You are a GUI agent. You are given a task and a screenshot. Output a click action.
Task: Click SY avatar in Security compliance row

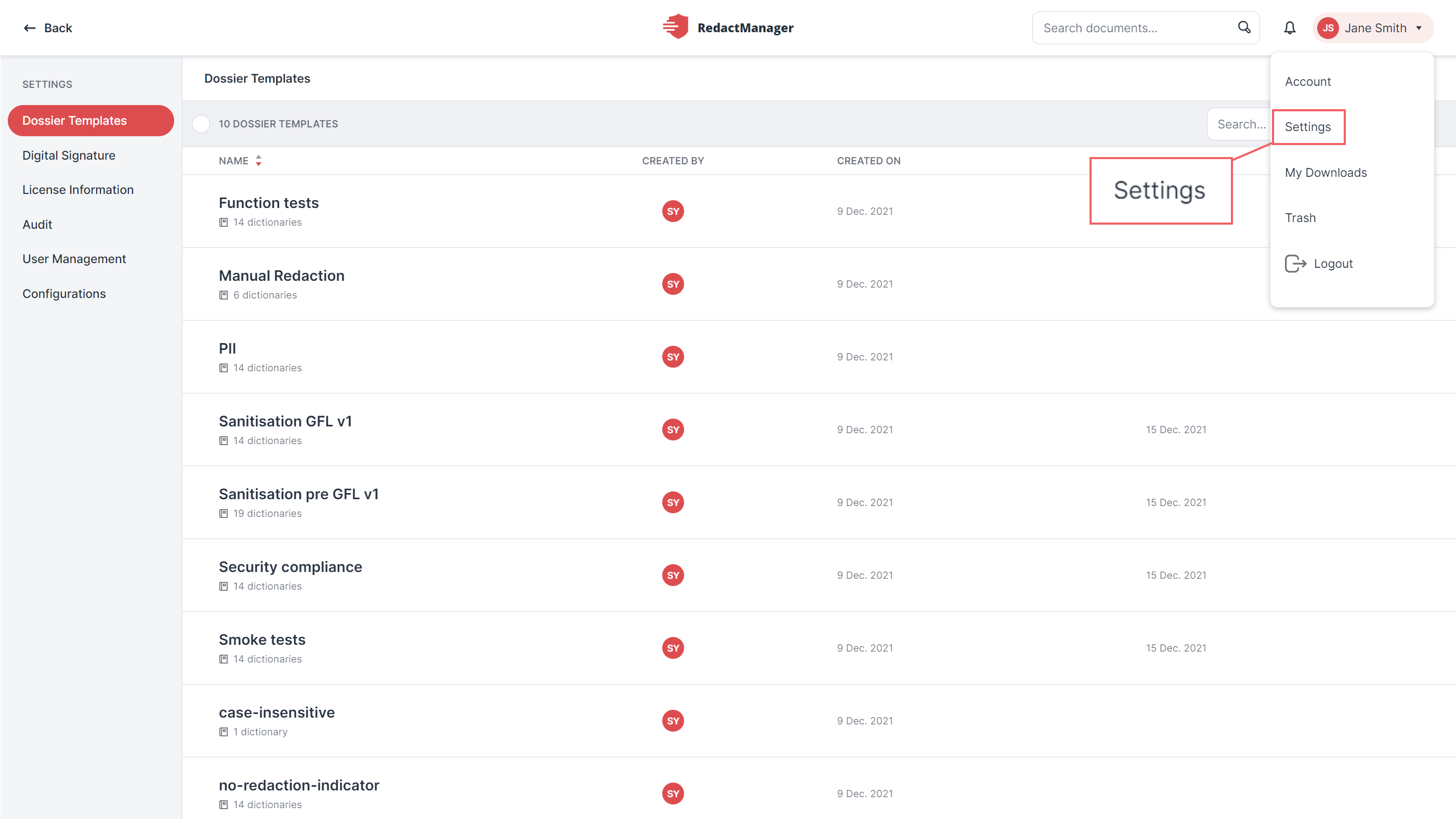click(673, 575)
